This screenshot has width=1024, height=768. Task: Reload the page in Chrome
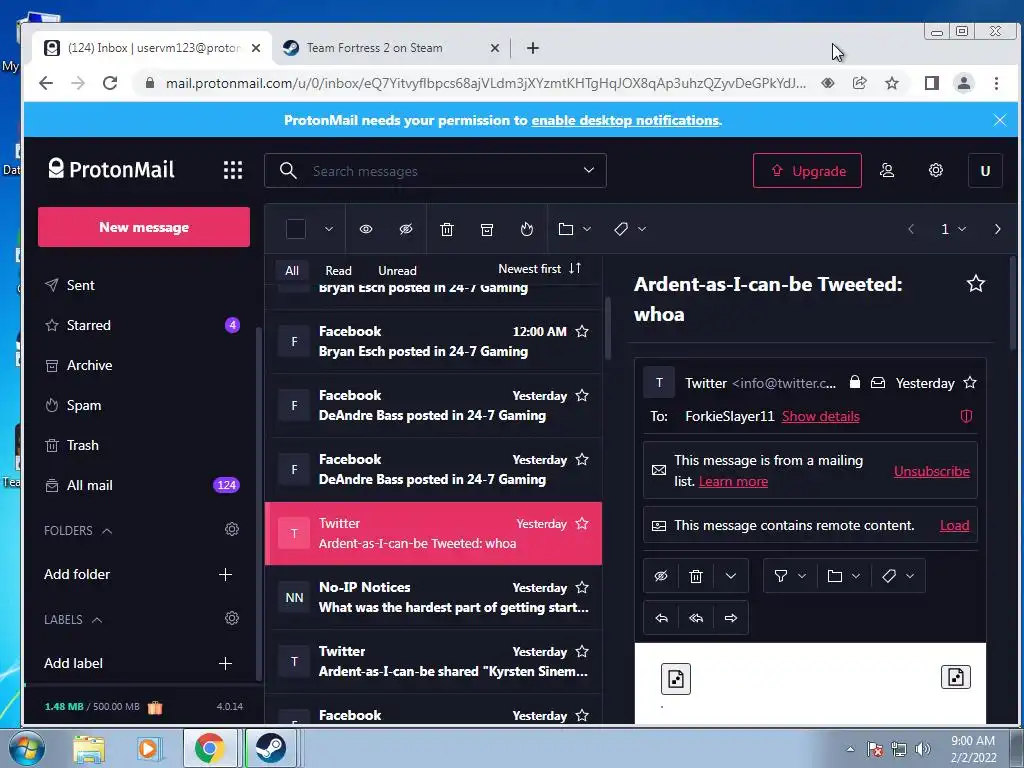[110, 83]
